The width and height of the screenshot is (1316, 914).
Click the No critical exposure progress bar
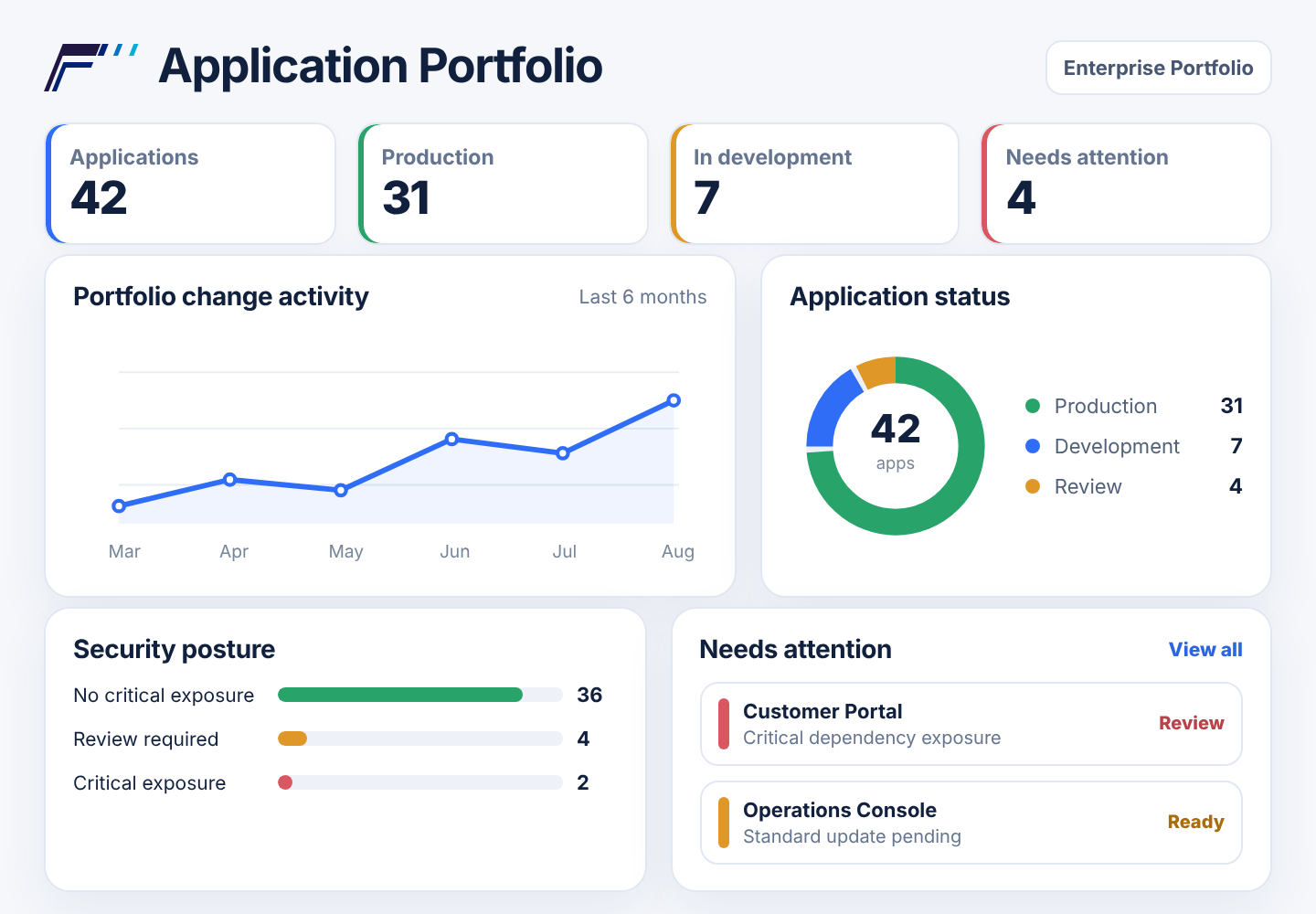click(420, 695)
